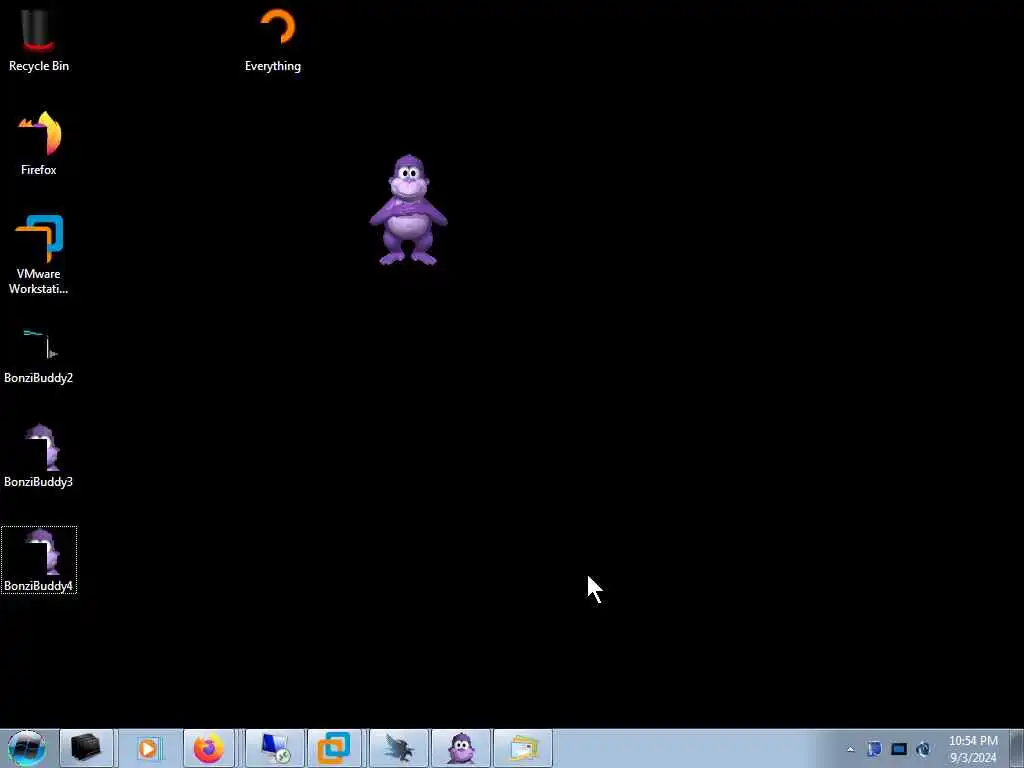This screenshot has height=768, width=1024.
Task: Click the blue flag tray icon
Action: pyautogui.click(x=874, y=749)
